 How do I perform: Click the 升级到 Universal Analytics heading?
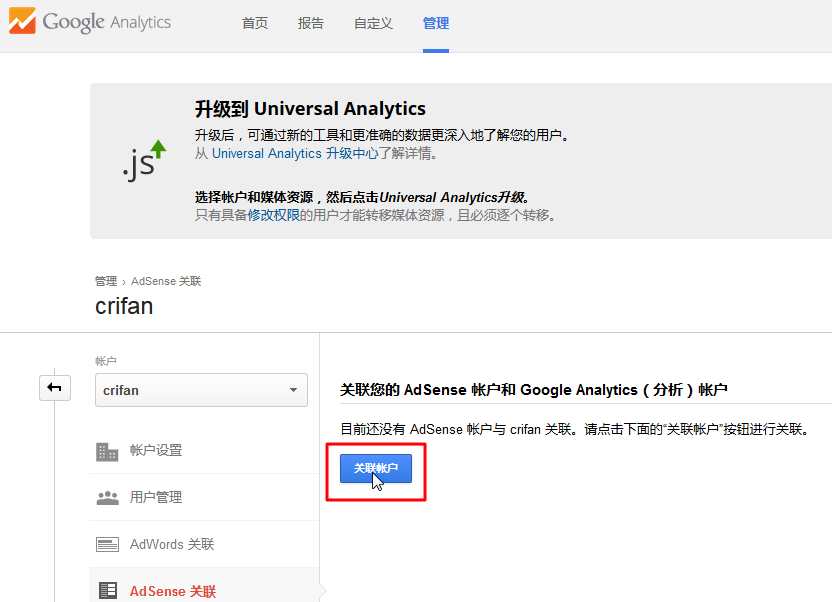(x=310, y=109)
